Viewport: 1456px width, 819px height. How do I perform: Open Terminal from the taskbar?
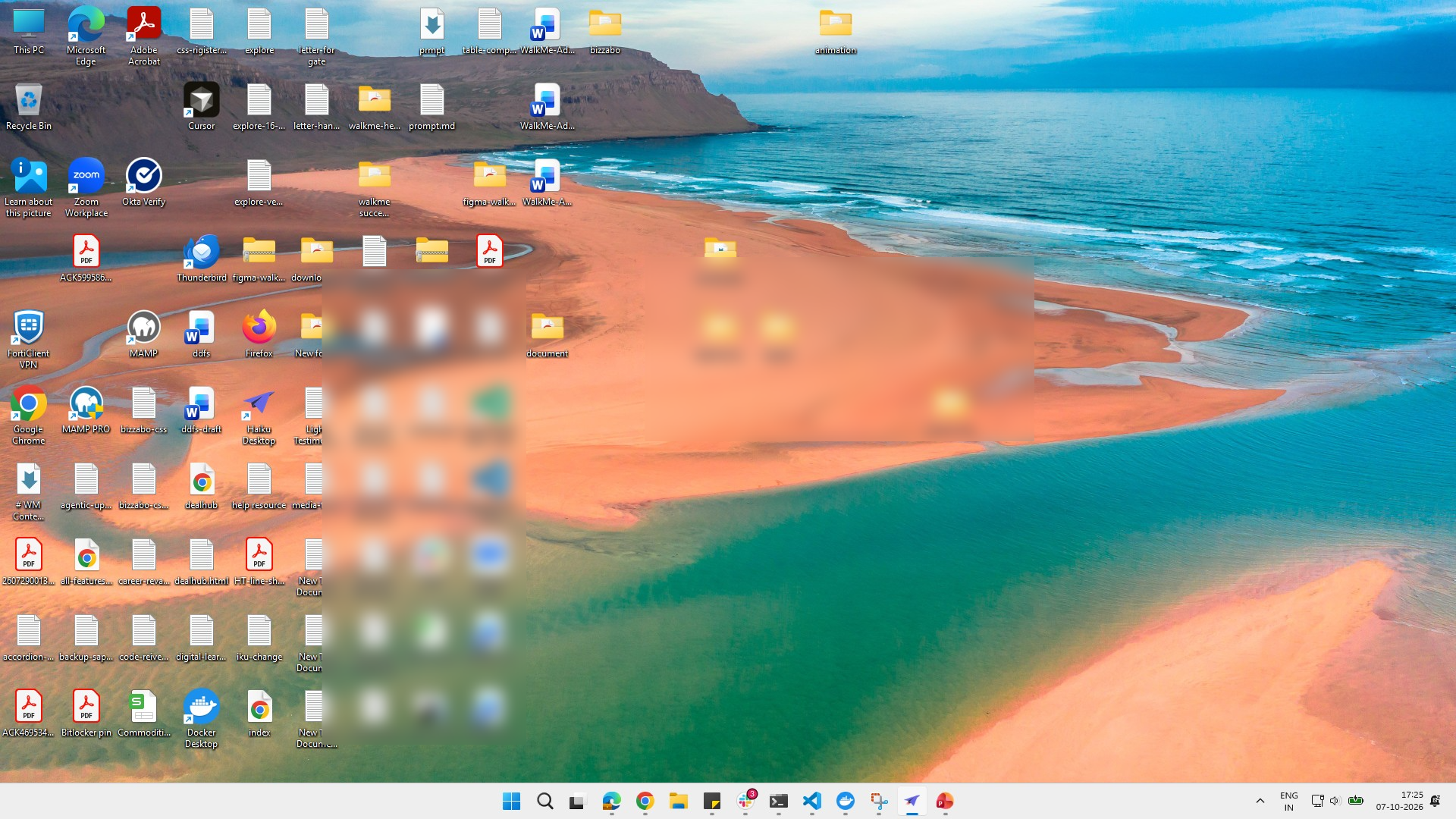tap(779, 801)
